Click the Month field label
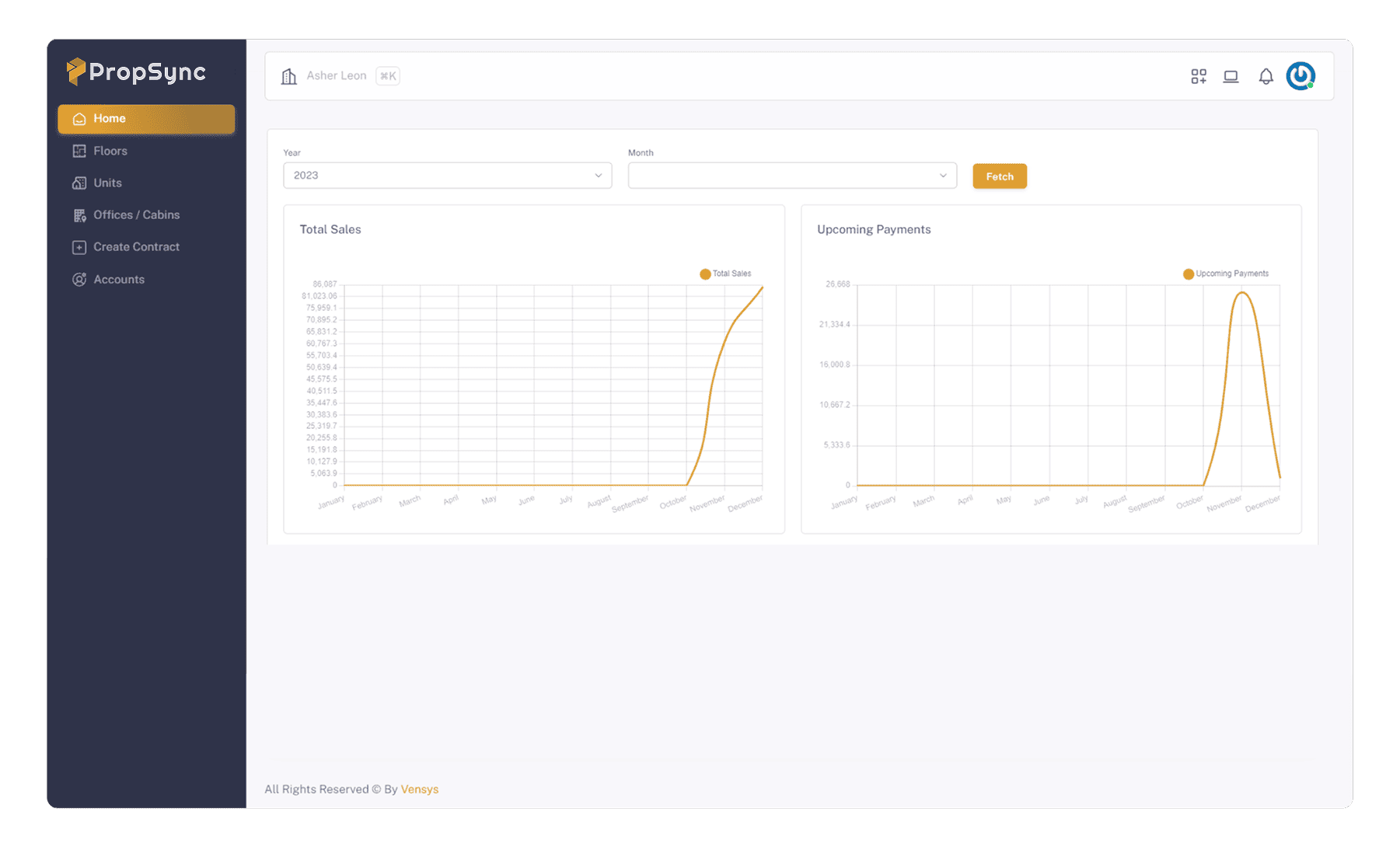 [x=641, y=153]
